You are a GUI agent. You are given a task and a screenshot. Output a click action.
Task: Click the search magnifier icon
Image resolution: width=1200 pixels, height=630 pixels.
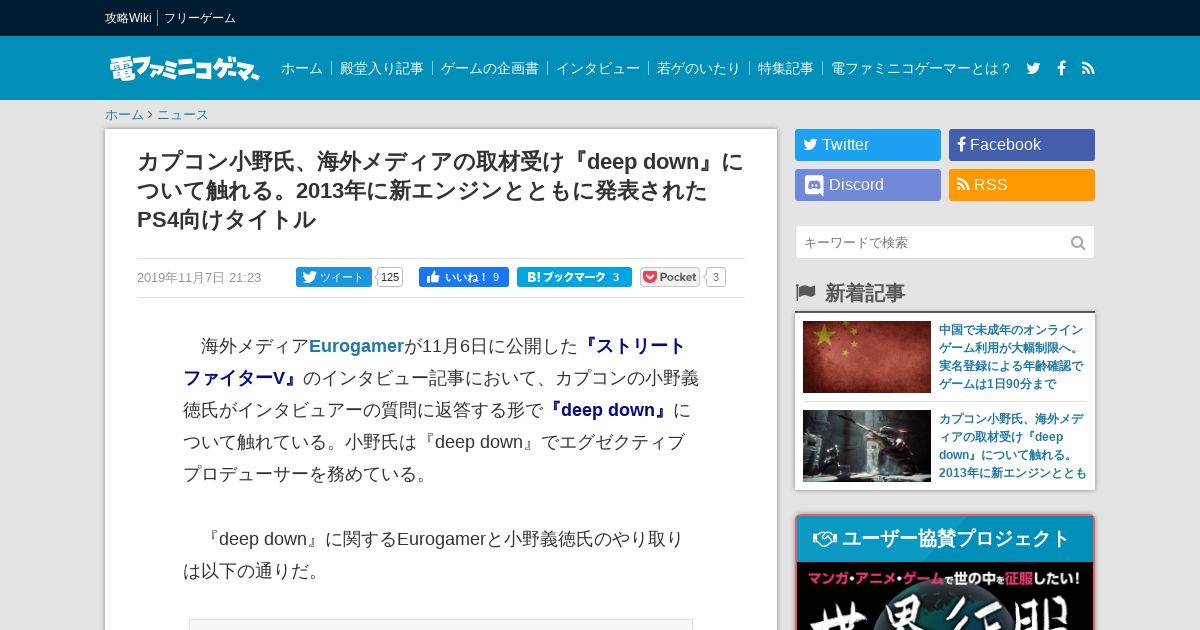tap(1078, 243)
